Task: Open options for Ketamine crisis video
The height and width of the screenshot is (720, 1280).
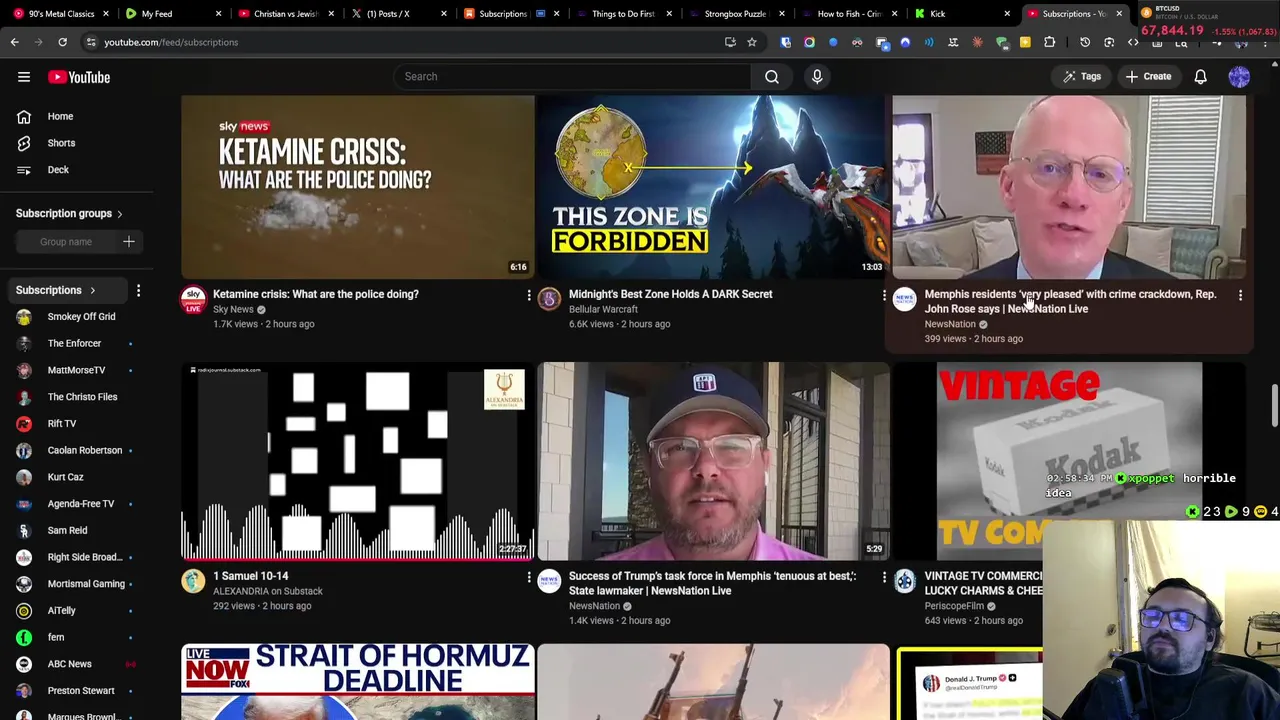Action: coord(529,295)
